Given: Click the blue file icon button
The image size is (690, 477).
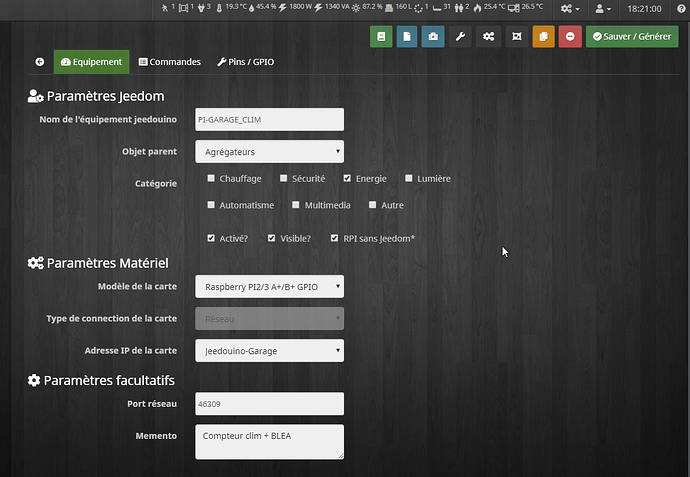Looking at the screenshot, I should tap(407, 37).
